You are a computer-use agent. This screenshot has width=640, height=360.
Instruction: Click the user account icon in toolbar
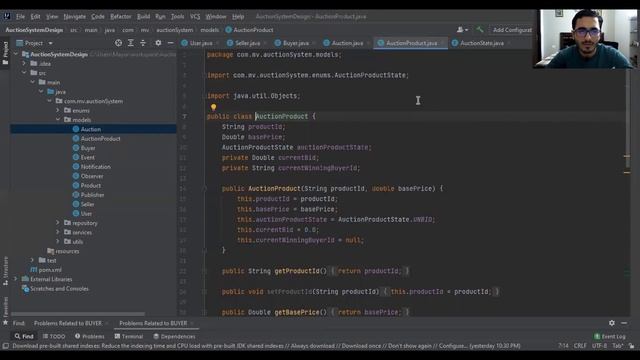462,29
